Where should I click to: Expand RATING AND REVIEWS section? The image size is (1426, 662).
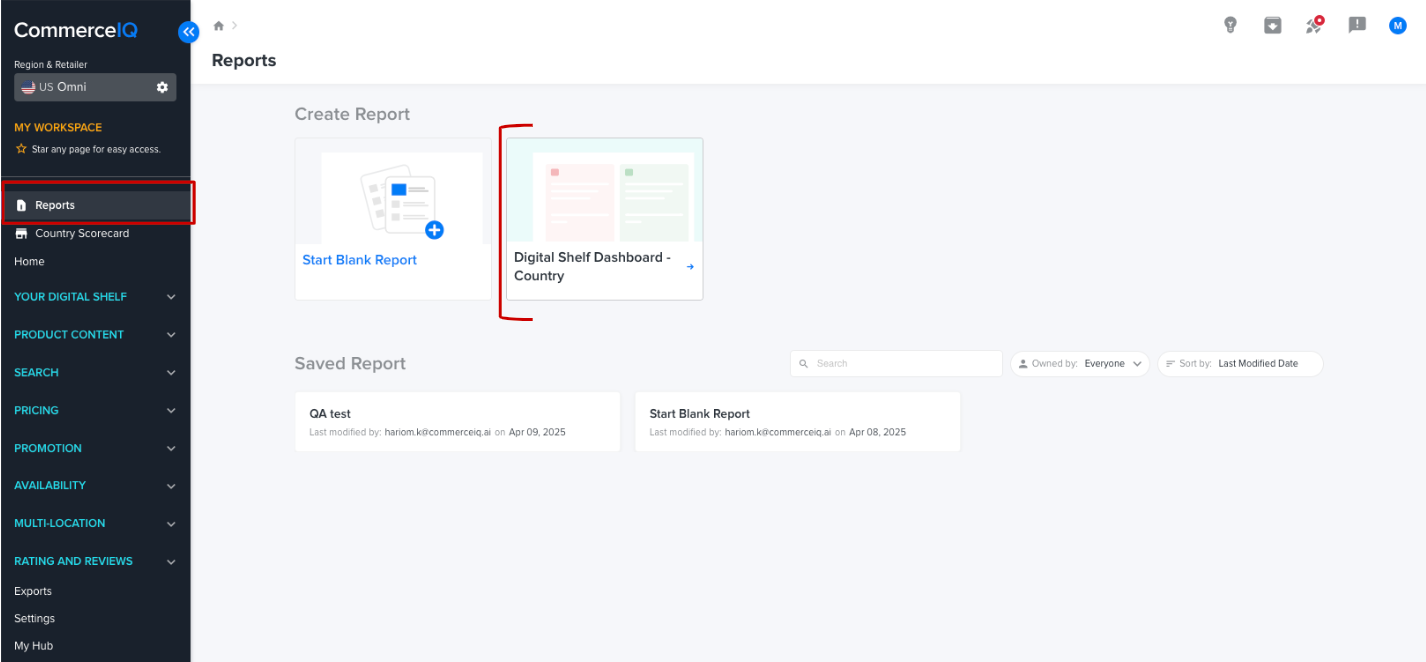95,561
